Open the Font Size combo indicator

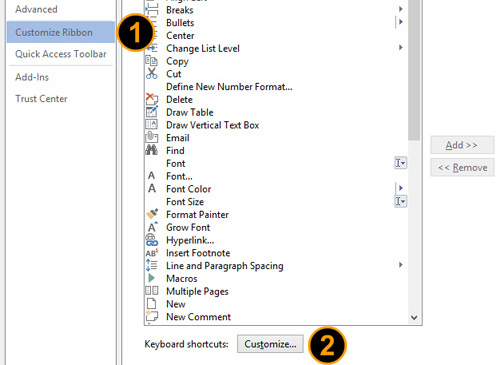[x=400, y=201]
